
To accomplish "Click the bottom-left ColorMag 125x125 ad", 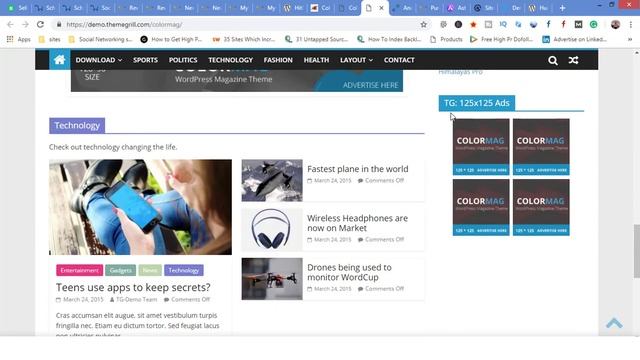I will (x=481, y=207).
